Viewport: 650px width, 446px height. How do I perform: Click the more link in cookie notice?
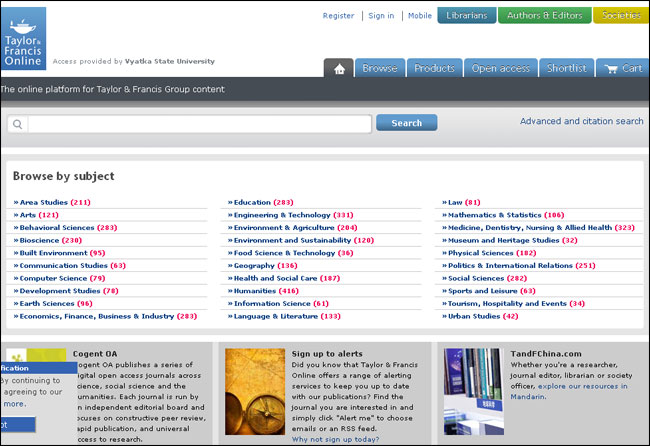(x=14, y=404)
